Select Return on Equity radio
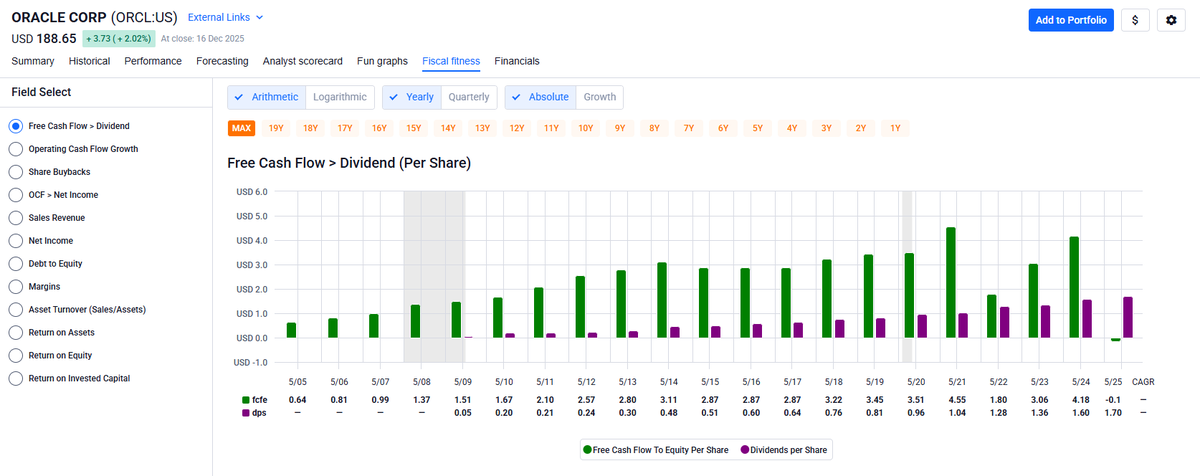Screen dimensions: 1200x476 click(x=15, y=356)
